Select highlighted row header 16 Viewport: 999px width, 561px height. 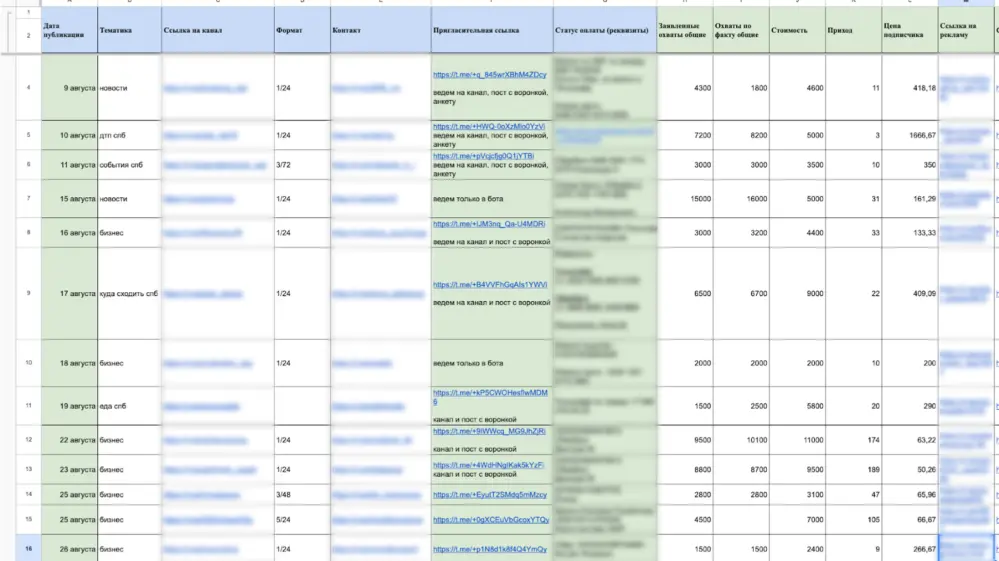point(28,548)
